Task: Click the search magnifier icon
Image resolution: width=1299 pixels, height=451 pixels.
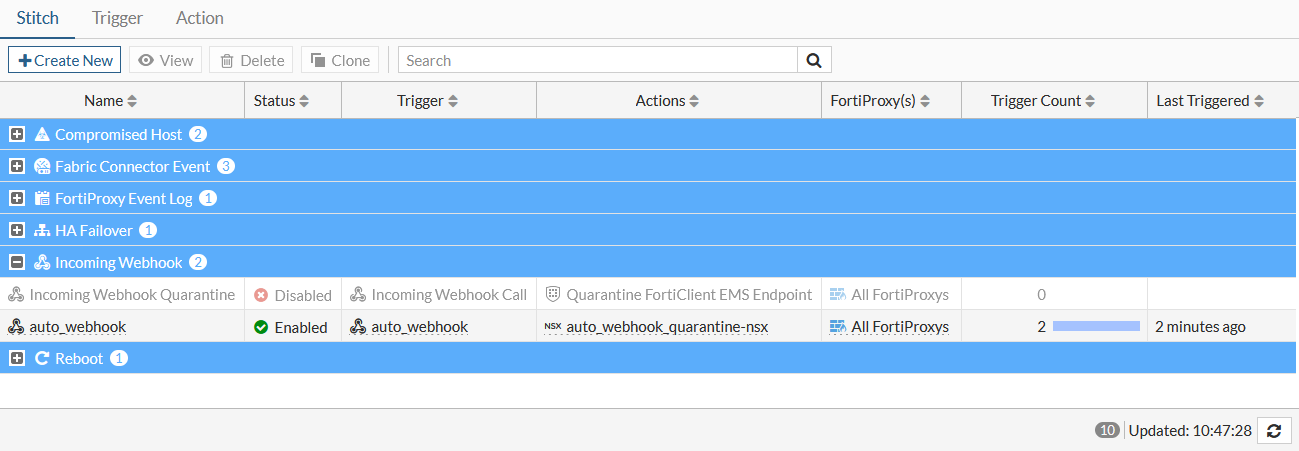Action: pos(814,60)
